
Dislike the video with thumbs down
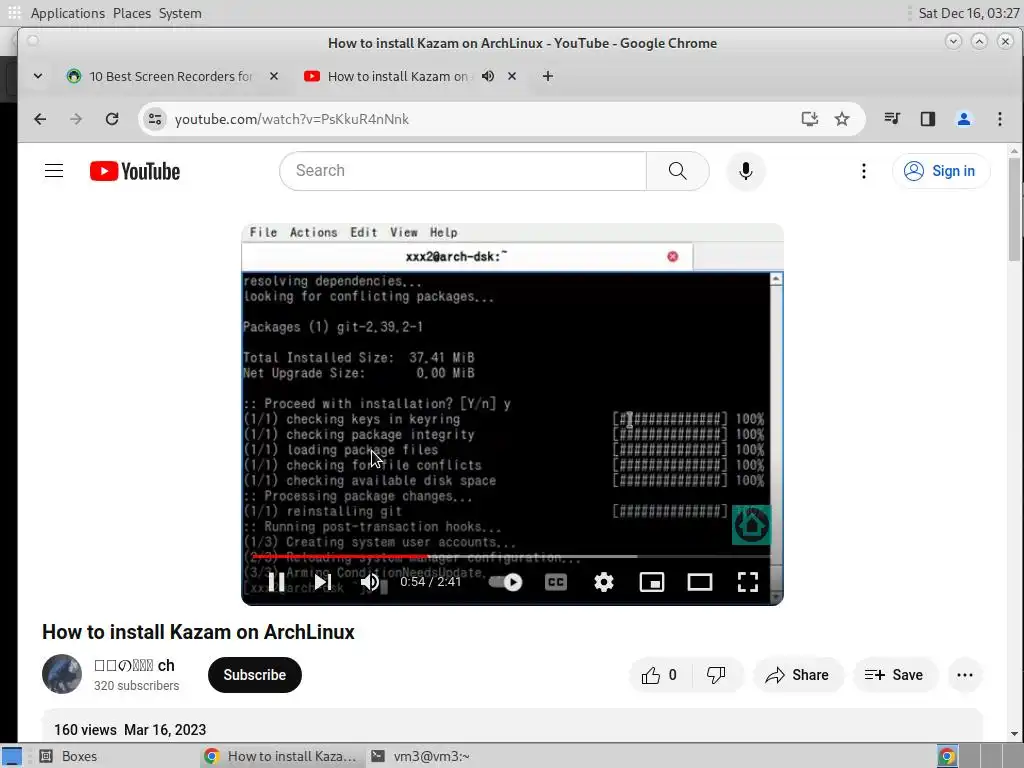(716, 675)
